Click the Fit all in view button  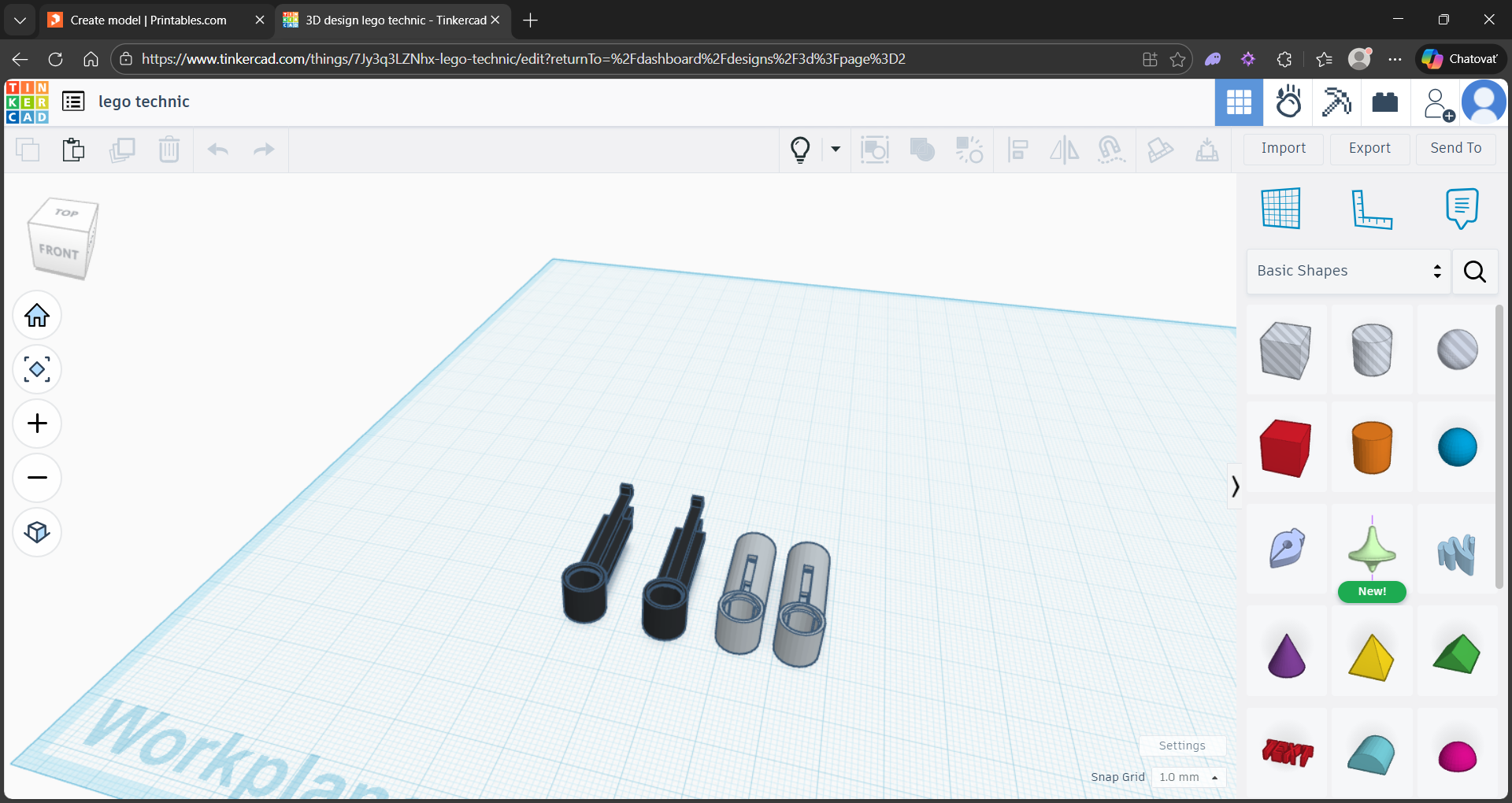37,369
